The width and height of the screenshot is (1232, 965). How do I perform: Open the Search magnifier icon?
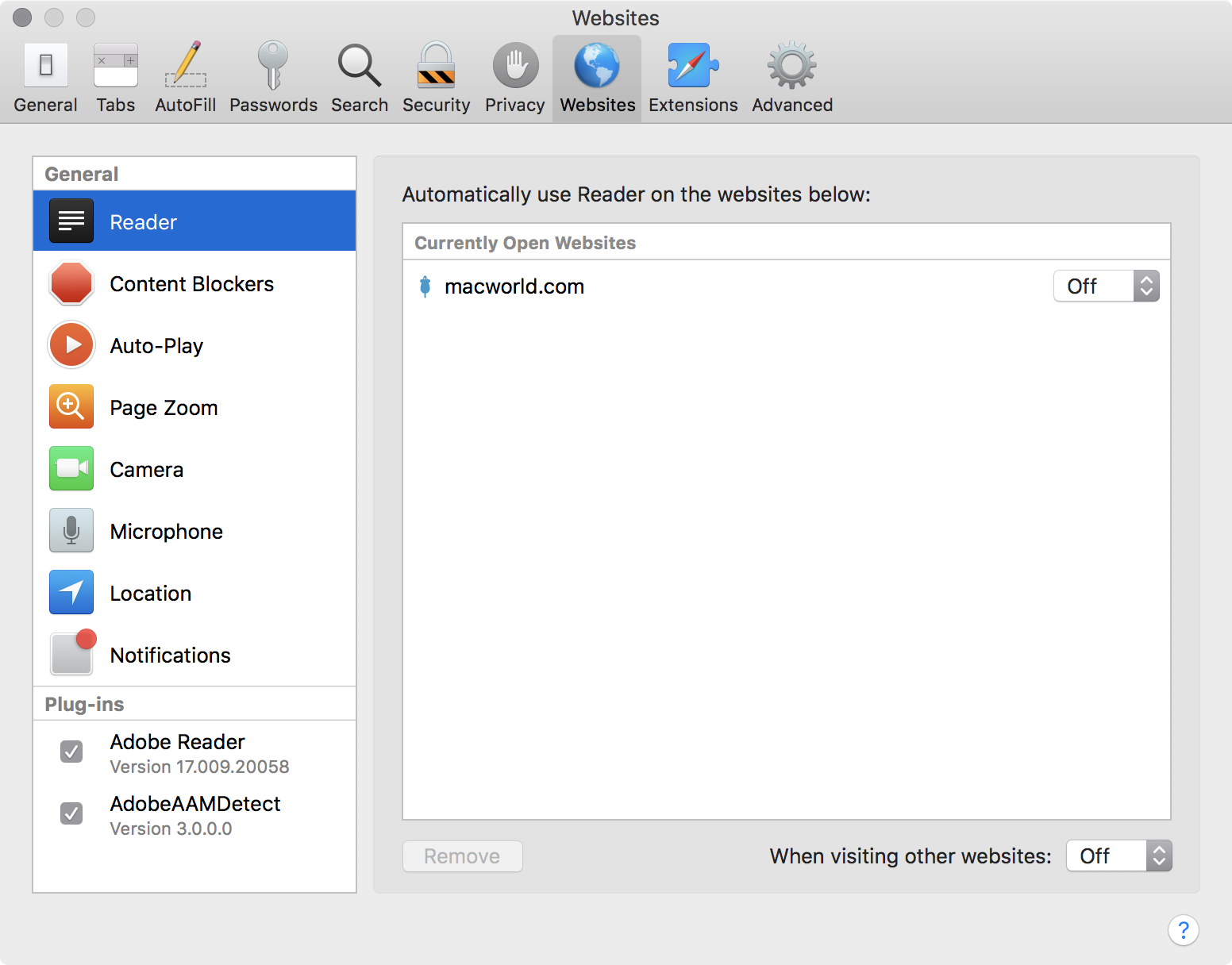coord(360,65)
